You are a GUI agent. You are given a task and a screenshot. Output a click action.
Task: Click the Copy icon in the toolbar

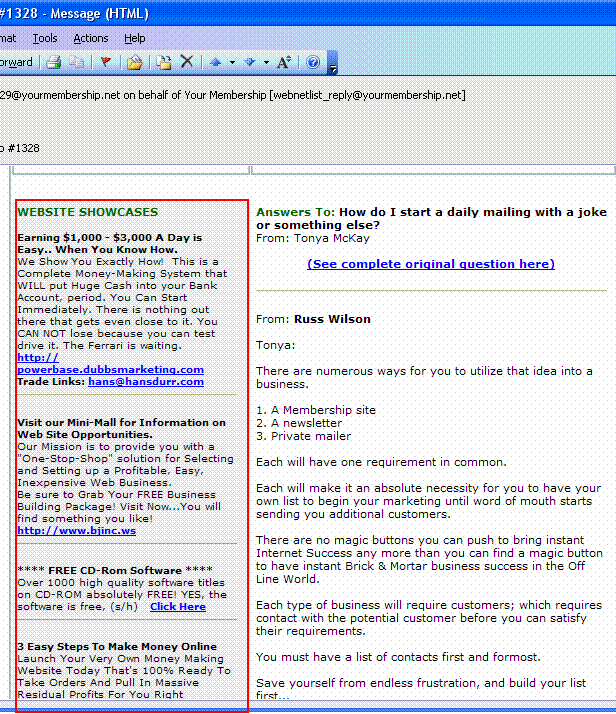tap(76, 62)
